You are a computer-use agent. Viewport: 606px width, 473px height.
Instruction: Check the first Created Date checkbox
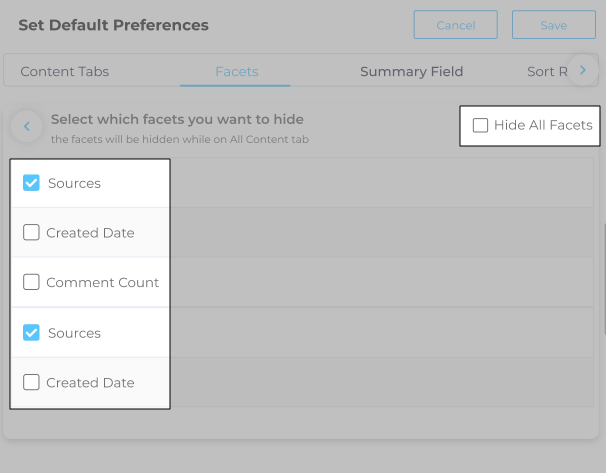(x=31, y=233)
